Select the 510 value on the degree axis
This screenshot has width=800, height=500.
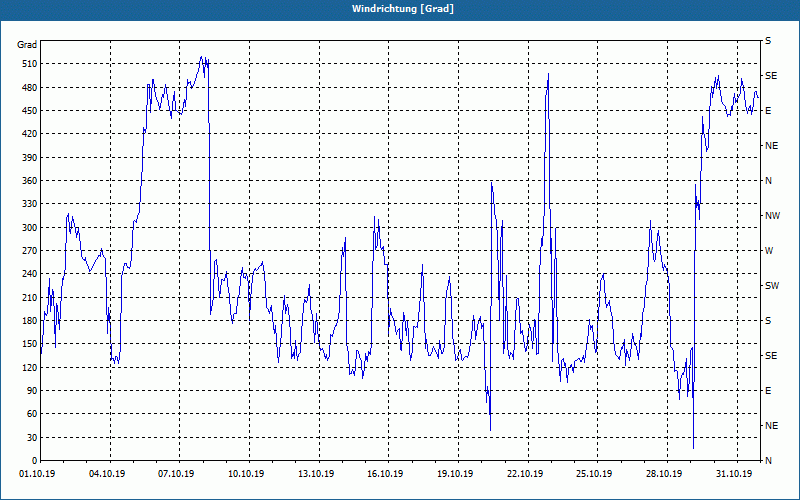(30, 64)
